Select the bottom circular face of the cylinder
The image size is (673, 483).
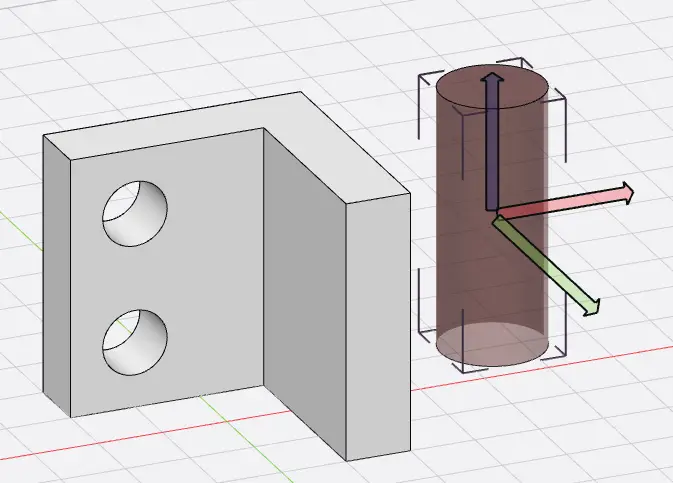coord(491,343)
